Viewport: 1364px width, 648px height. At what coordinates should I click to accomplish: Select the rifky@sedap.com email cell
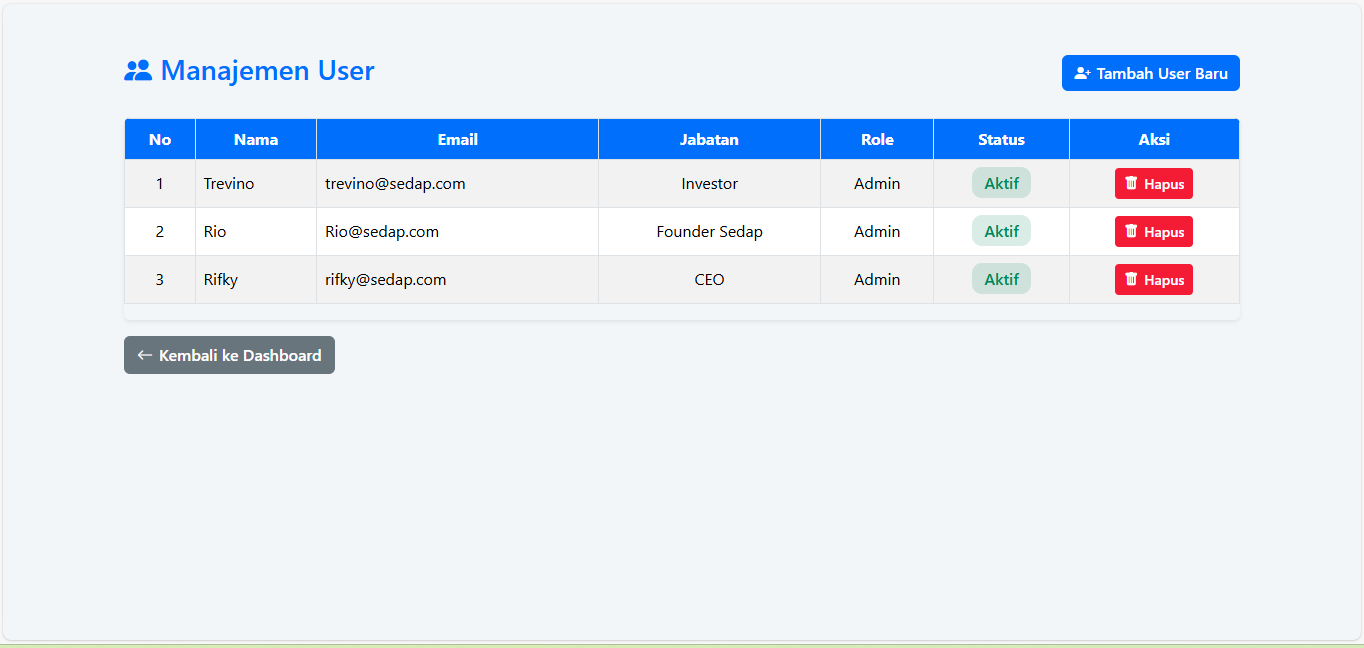(x=385, y=280)
